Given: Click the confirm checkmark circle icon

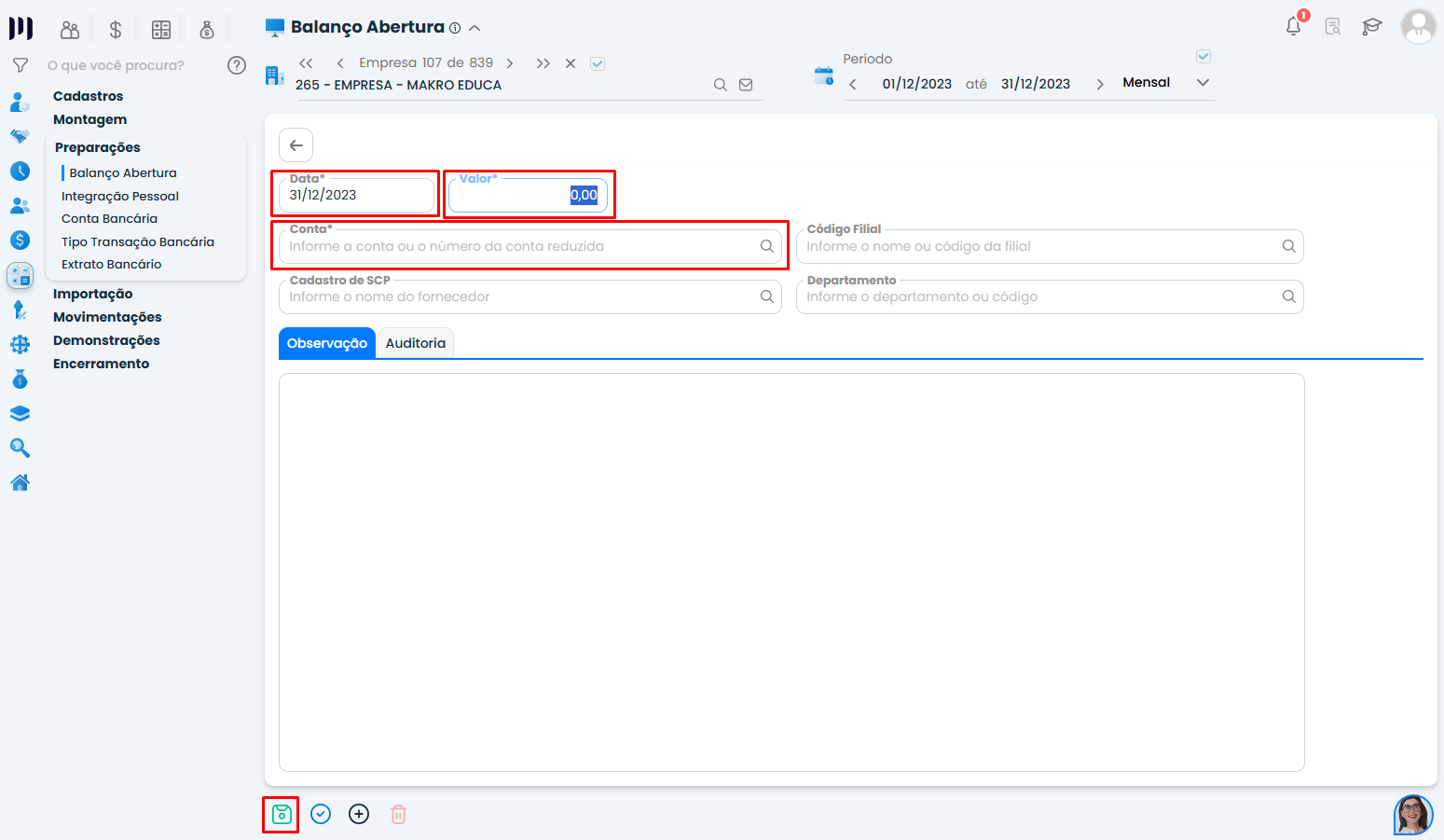Looking at the screenshot, I should (x=321, y=815).
